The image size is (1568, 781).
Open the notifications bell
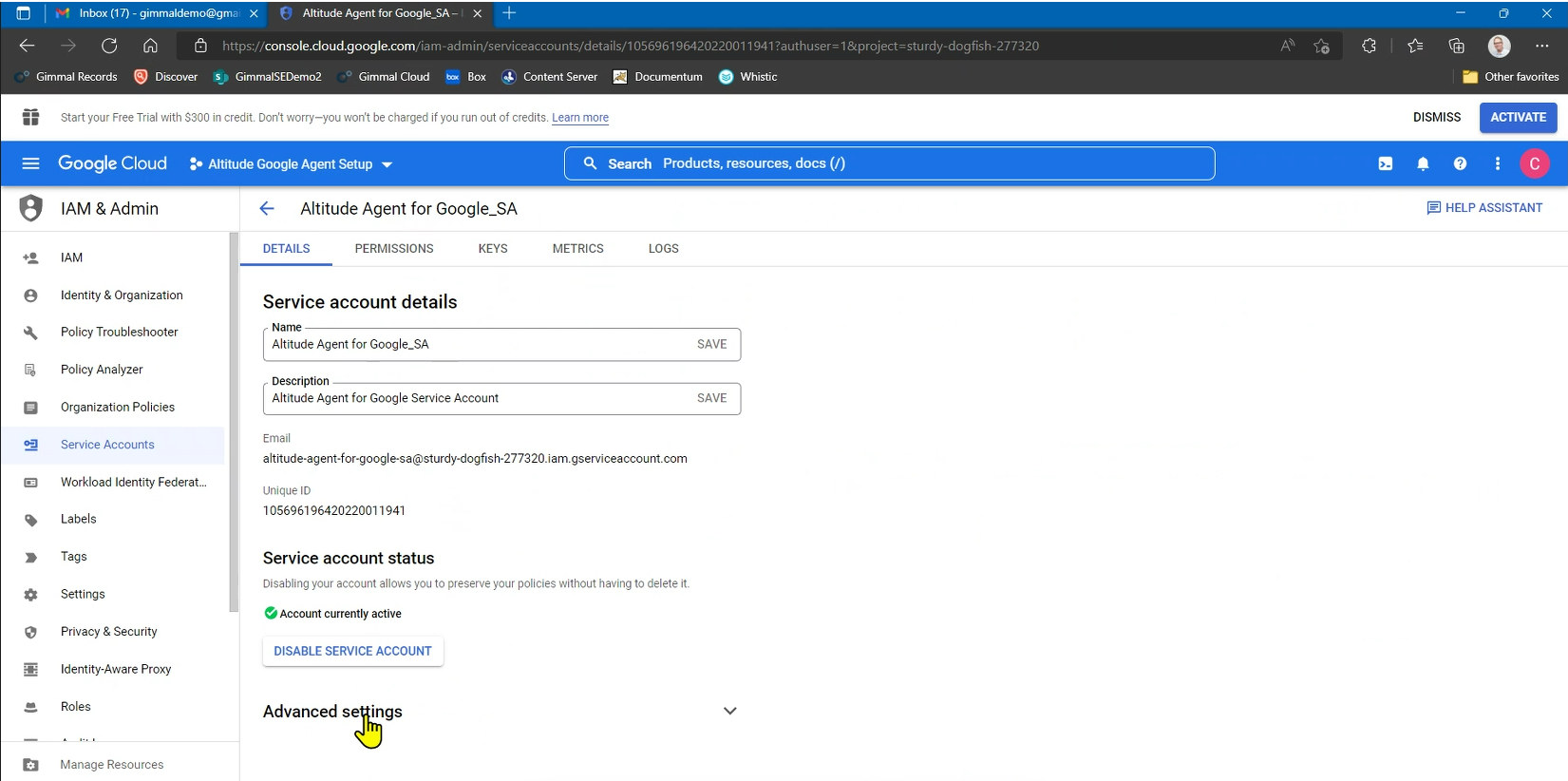1423,163
